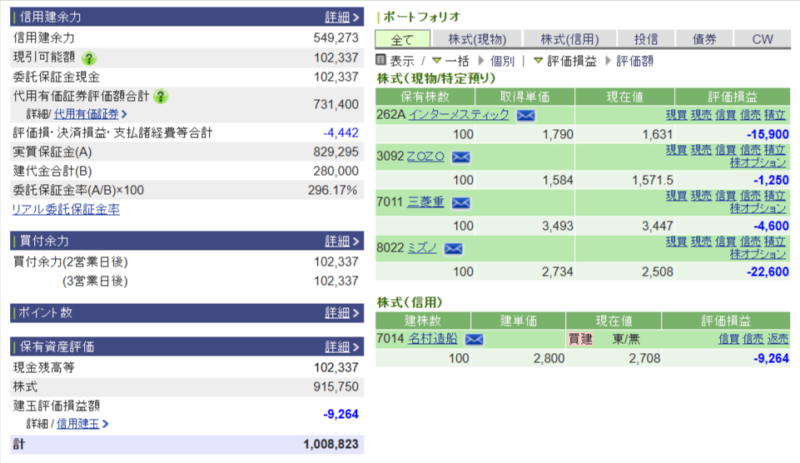Click mail icon beside インターメスティック

click(526, 115)
